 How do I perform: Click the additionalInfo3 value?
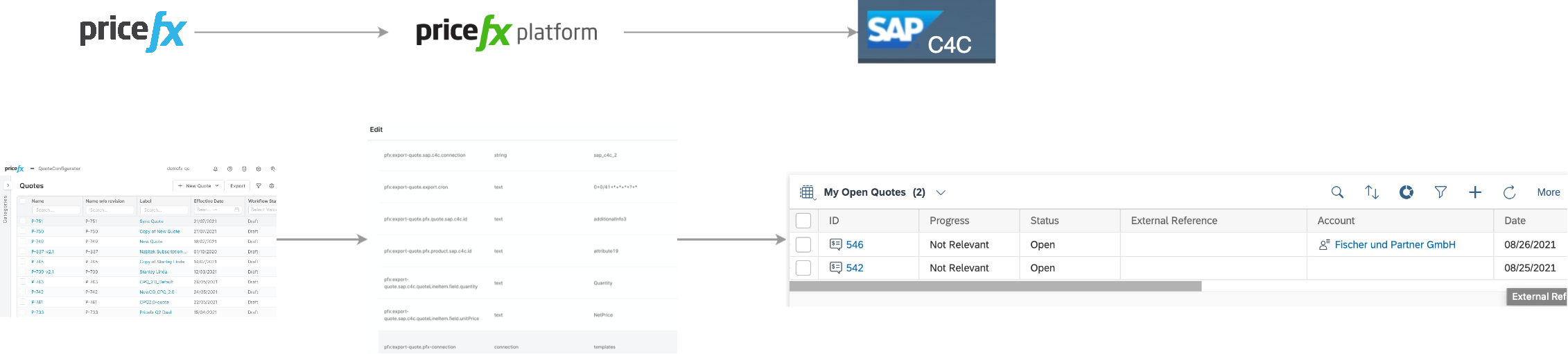tap(610, 219)
